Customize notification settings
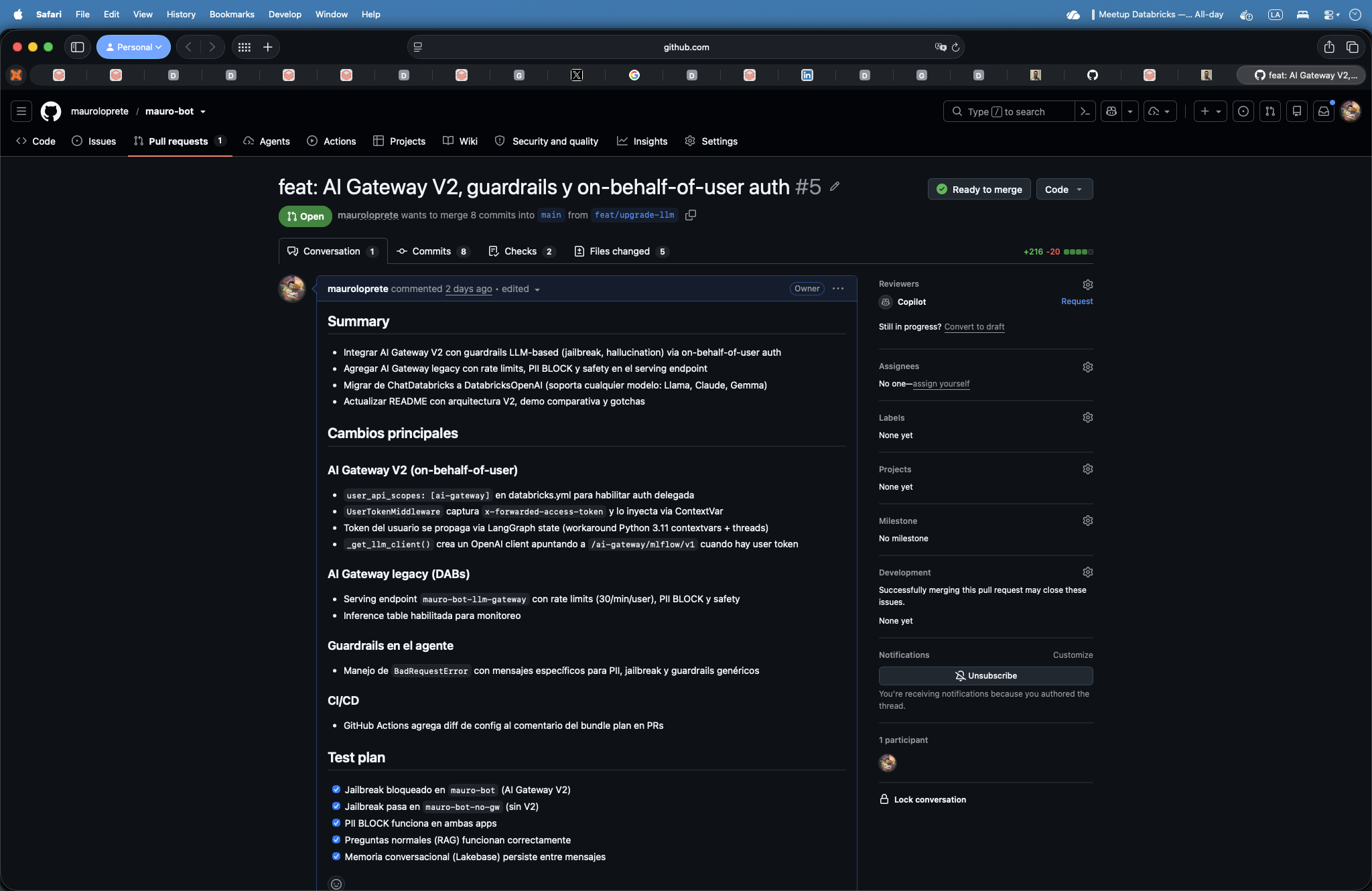 [x=1073, y=655]
